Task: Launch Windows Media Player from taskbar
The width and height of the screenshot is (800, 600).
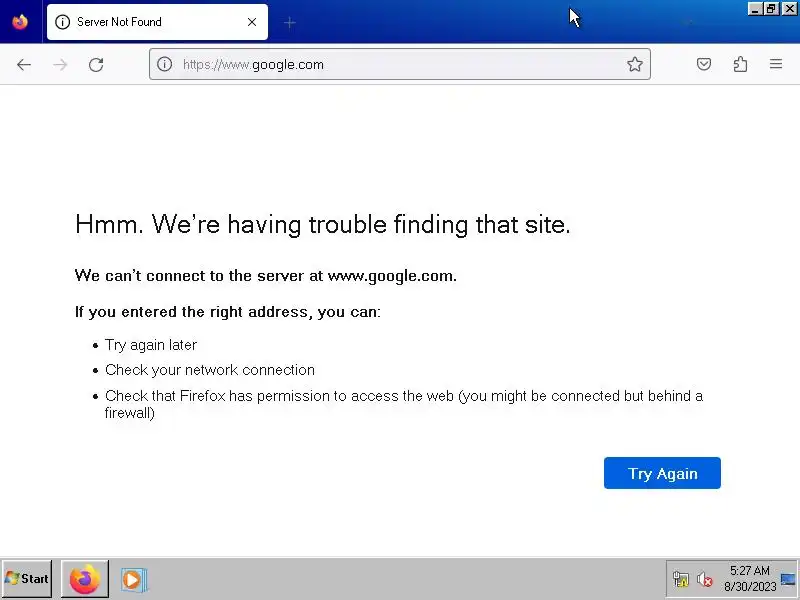Action: tap(132, 579)
